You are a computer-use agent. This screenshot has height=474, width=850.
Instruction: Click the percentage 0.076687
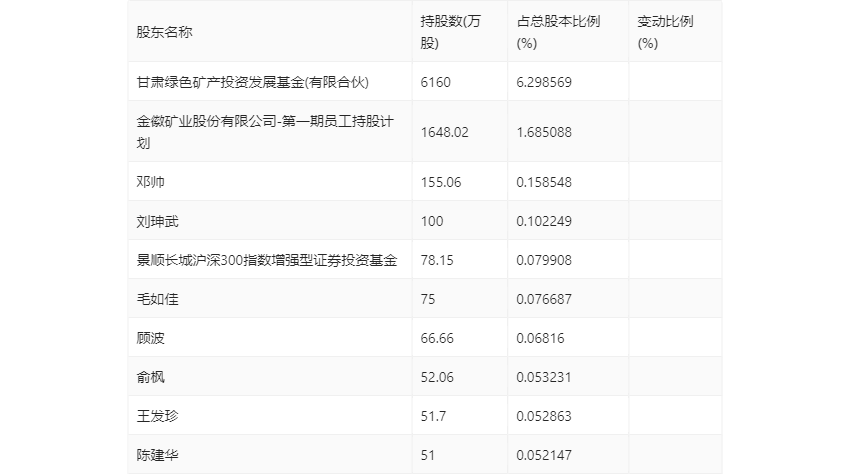tap(544, 299)
